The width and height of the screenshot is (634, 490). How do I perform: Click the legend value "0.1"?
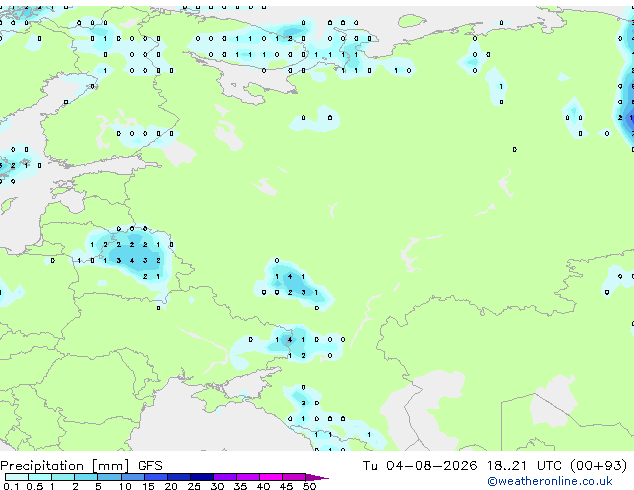coord(11,486)
